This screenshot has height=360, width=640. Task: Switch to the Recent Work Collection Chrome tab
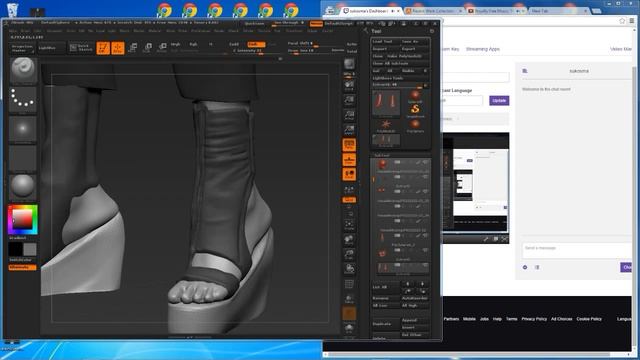click(433, 11)
